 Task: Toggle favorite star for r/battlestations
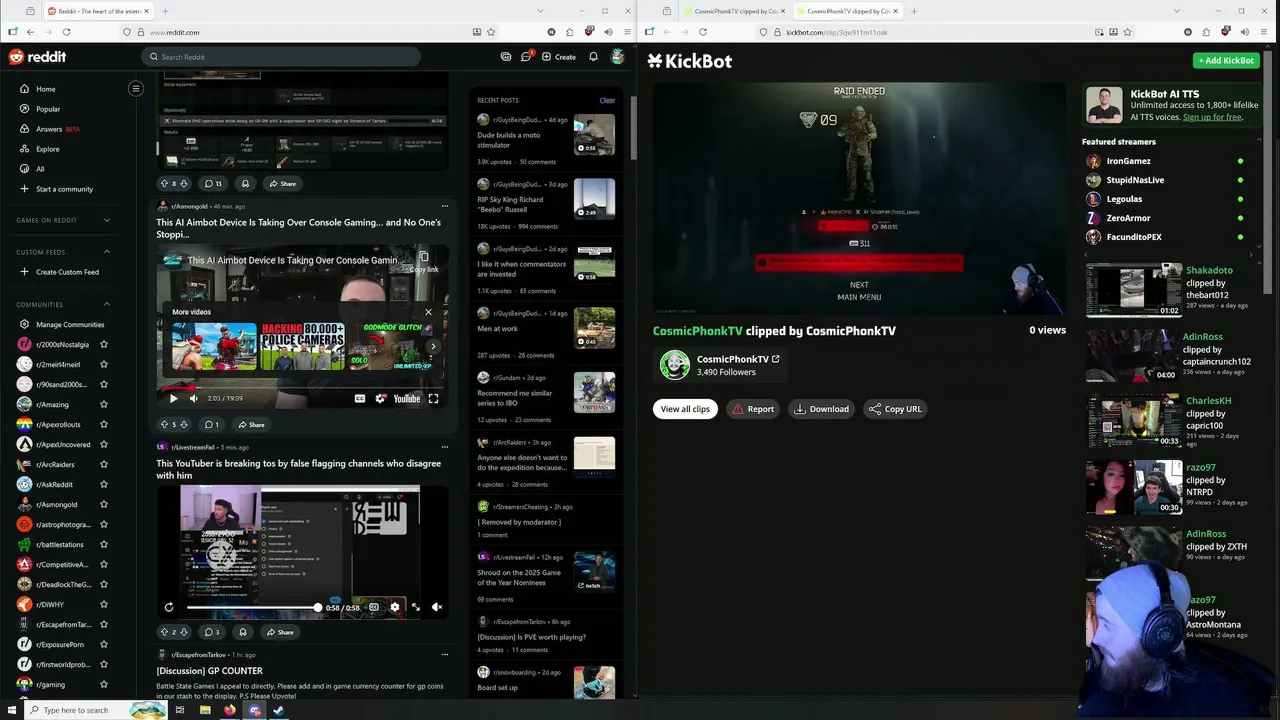point(103,544)
